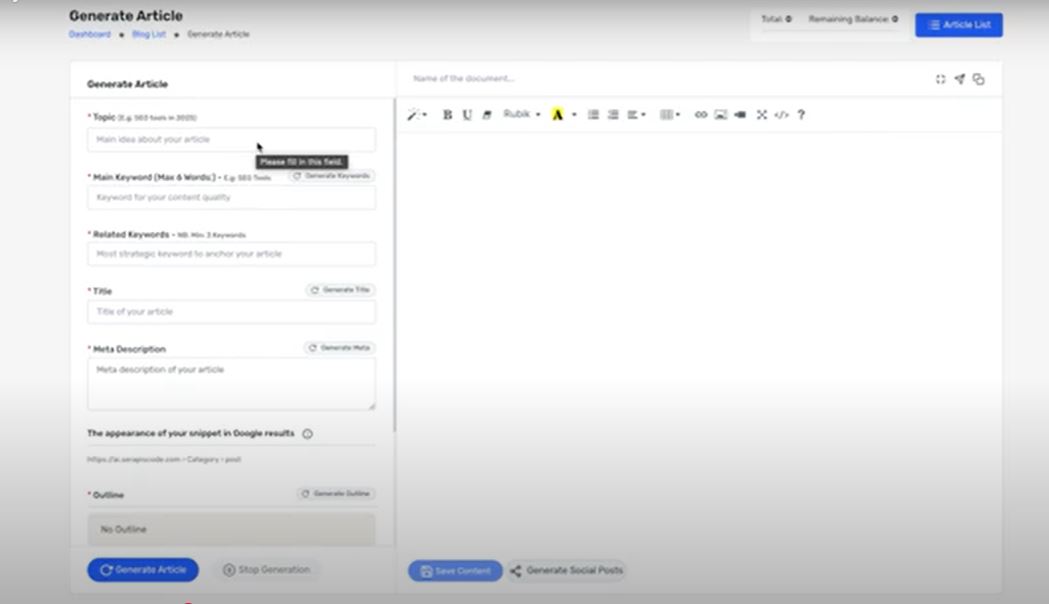
Task: Insert an image into the article editor
Action: tap(720, 115)
